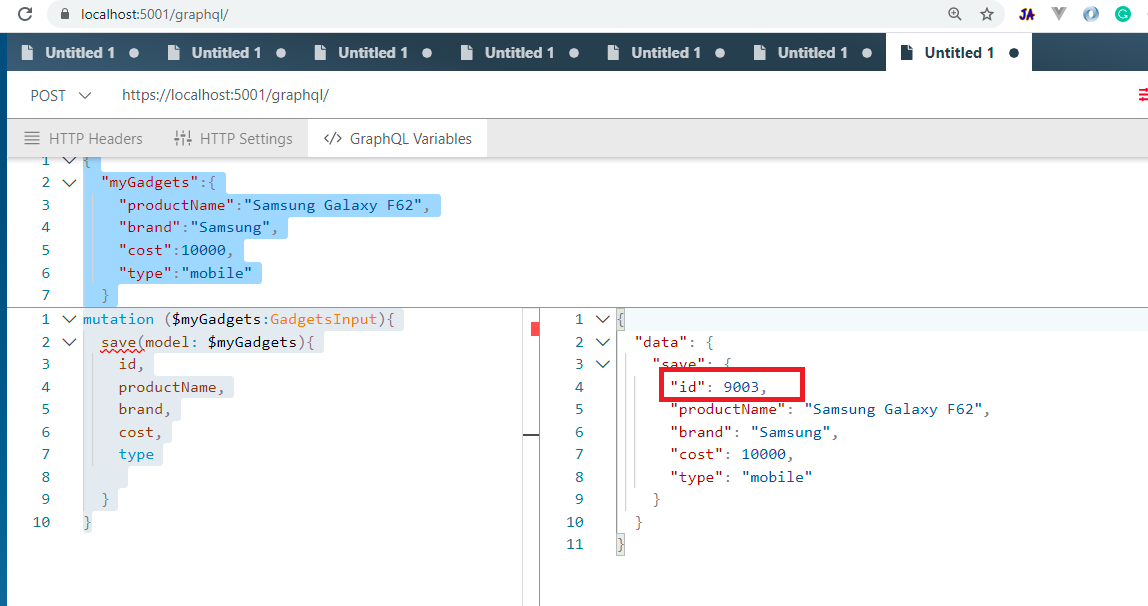The image size is (1148, 606).
Task: Switch to the HTTP Headers tab
Action: (95, 138)
